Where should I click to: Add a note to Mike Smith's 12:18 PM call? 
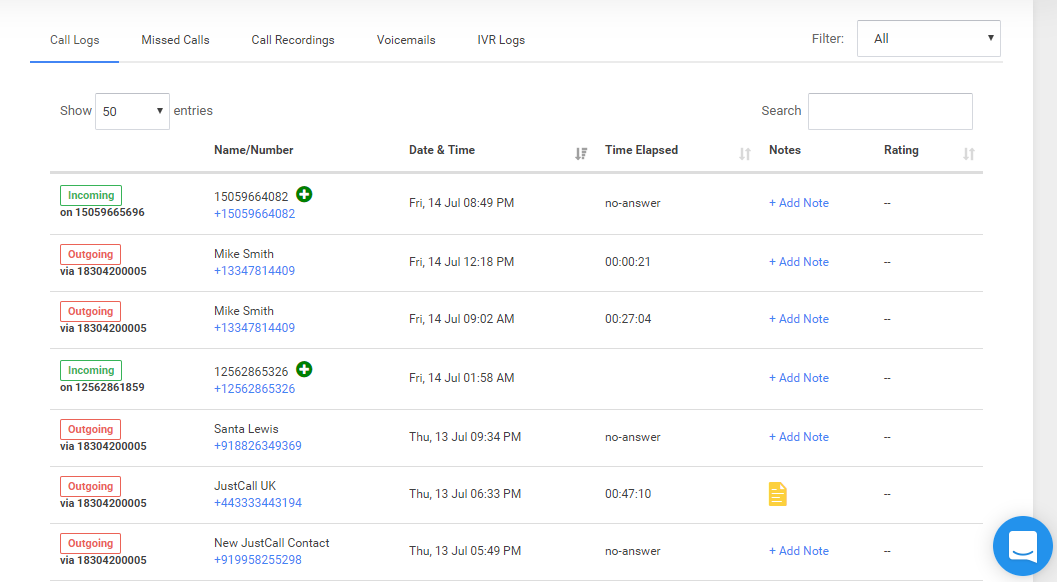pyautogui.click(x=798, y=261)
